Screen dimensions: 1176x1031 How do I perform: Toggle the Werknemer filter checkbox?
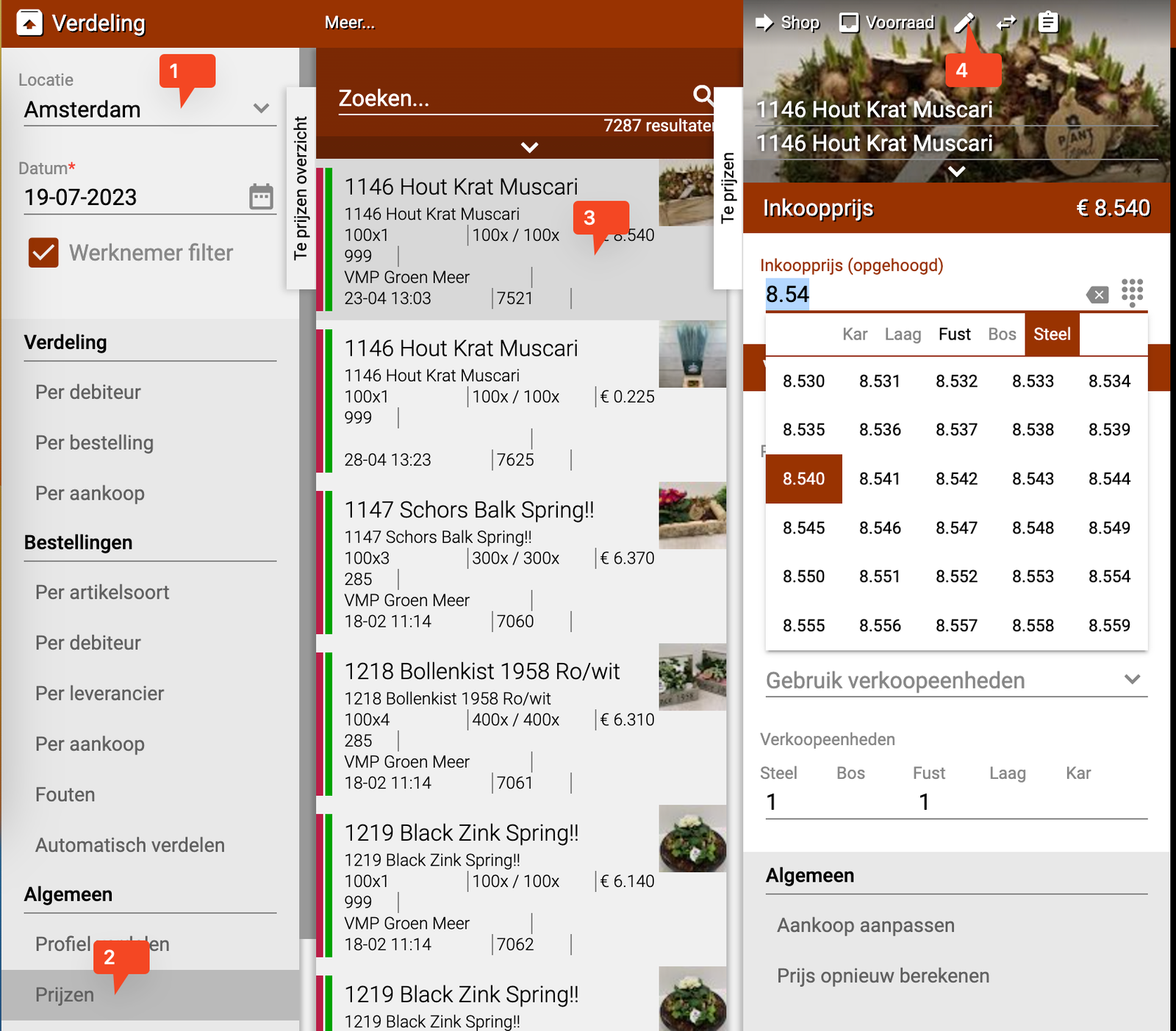click(43, 253)
